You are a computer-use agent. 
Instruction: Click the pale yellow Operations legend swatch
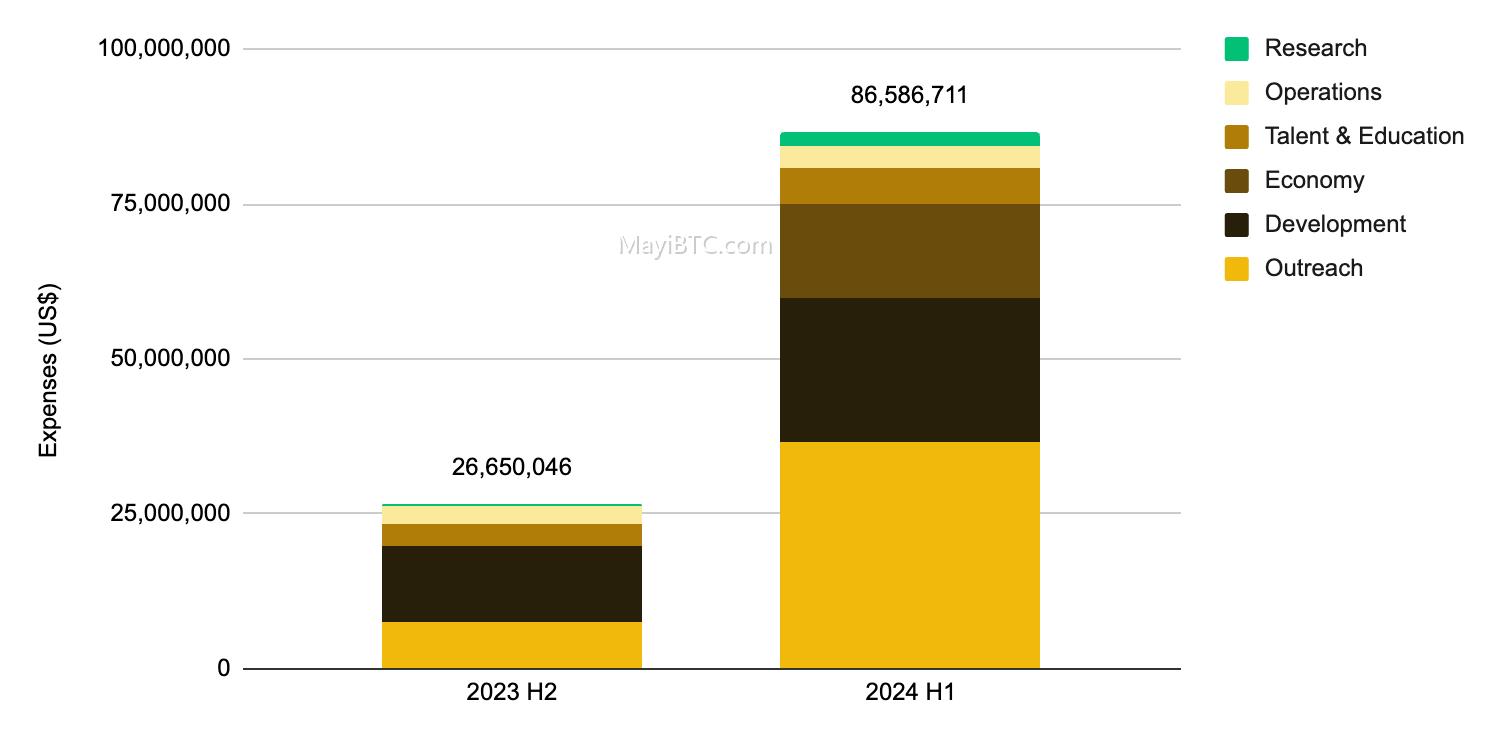(1236, 92)
